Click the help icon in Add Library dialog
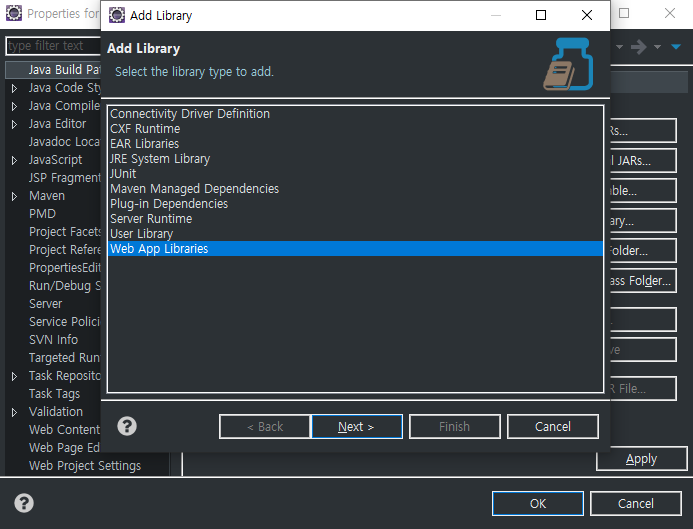This screenshot has height=529, width=693. point(127,426)
